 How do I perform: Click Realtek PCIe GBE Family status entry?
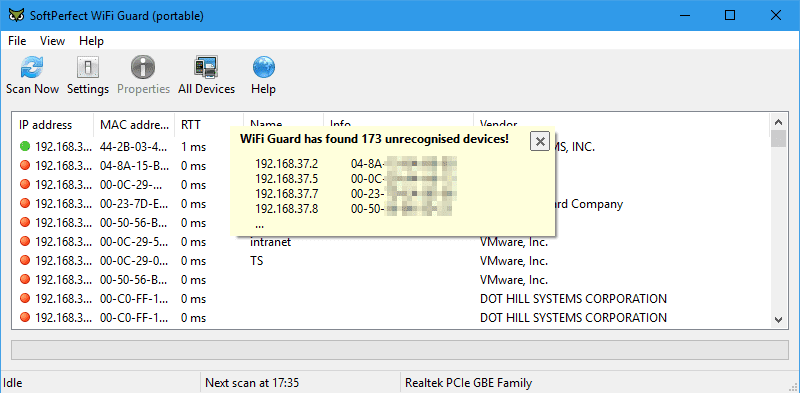(468, 383)
